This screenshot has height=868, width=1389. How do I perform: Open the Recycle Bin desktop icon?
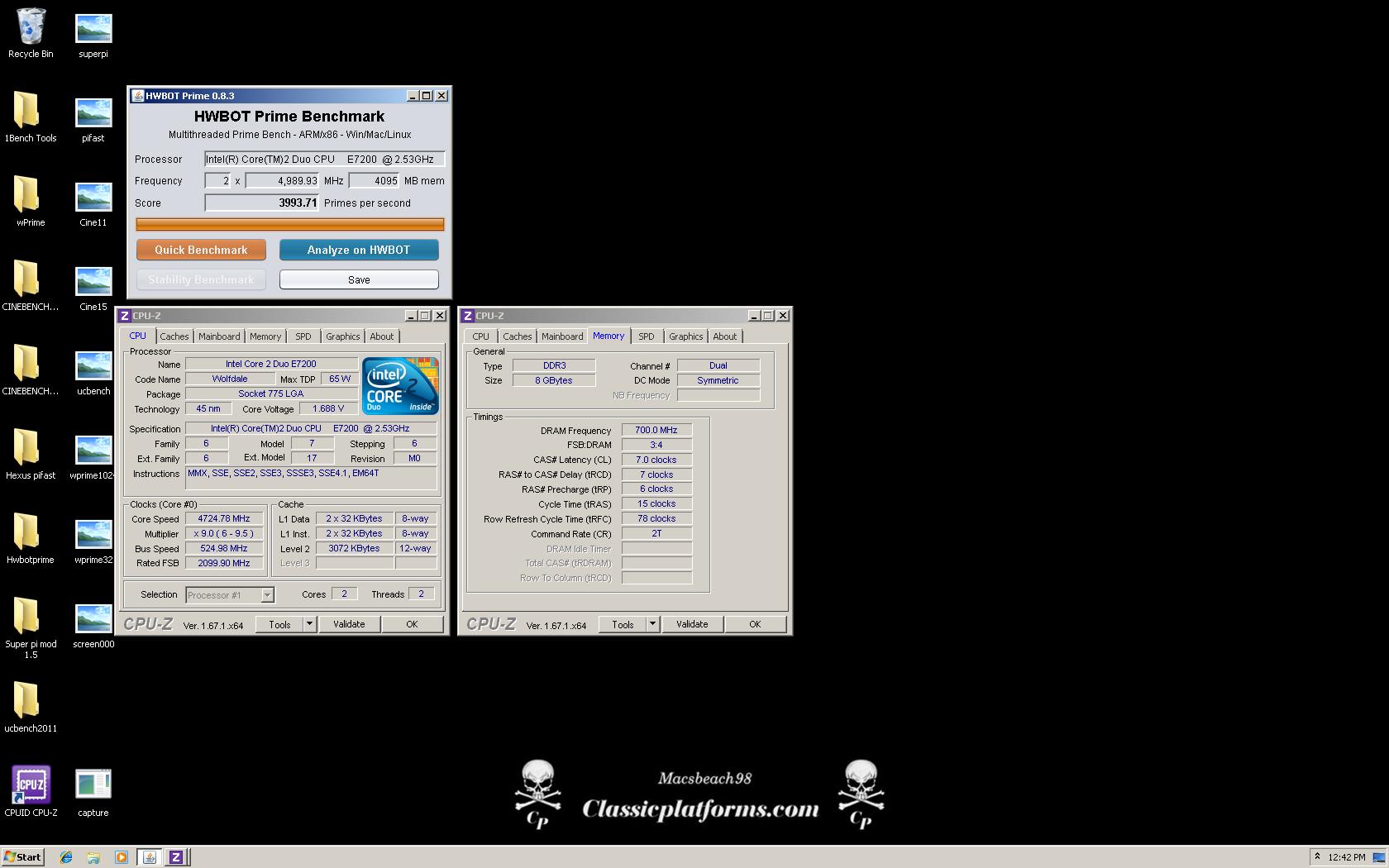(31, 33)
